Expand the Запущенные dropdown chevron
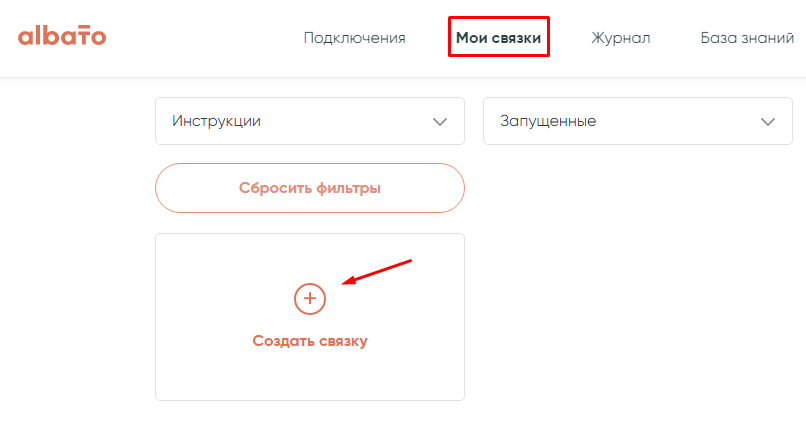 click(768, 121)
